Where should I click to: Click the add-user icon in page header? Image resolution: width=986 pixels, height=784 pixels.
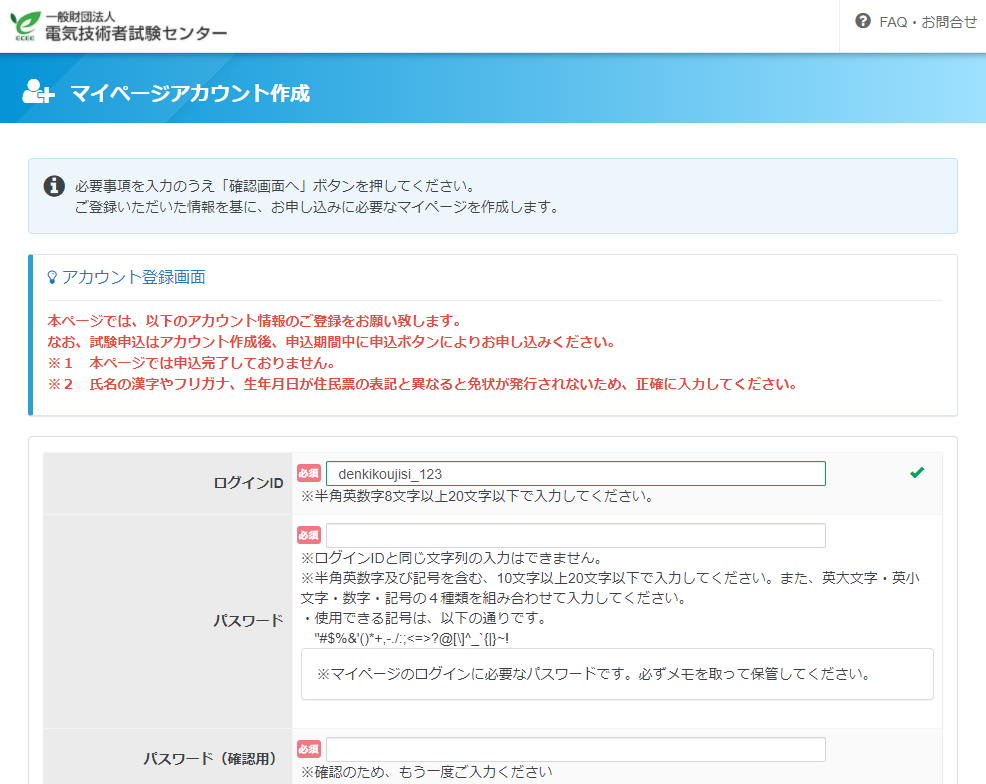point(38,93)
